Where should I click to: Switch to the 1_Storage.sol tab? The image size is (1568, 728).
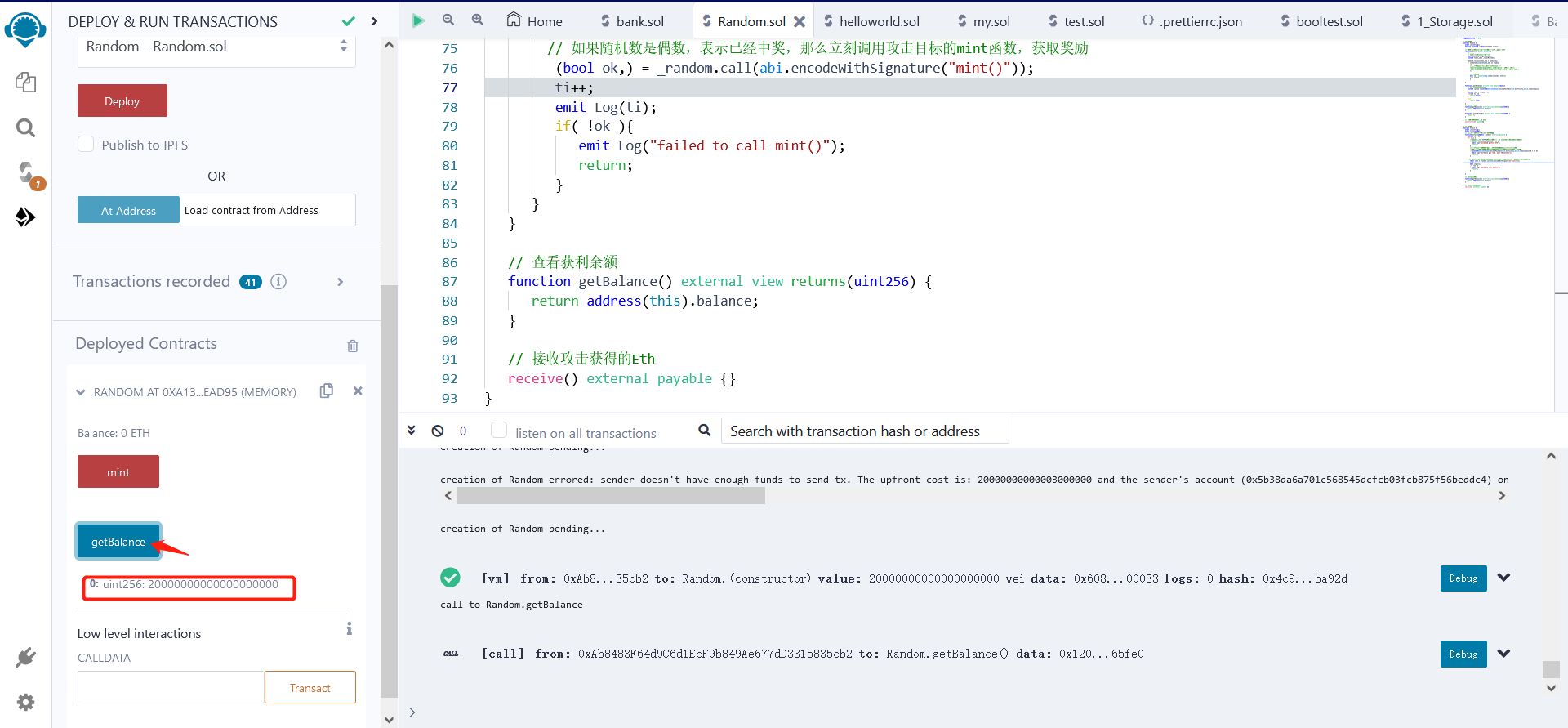(1446, 21)
